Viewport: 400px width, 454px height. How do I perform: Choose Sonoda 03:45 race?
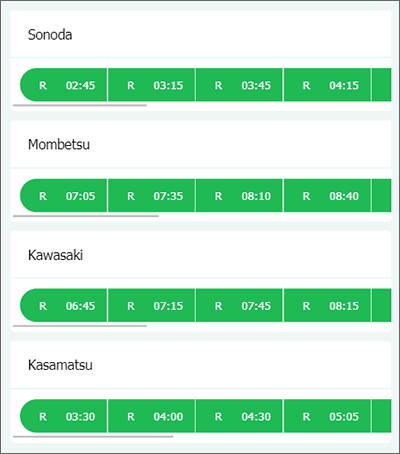tap(239, 85)
